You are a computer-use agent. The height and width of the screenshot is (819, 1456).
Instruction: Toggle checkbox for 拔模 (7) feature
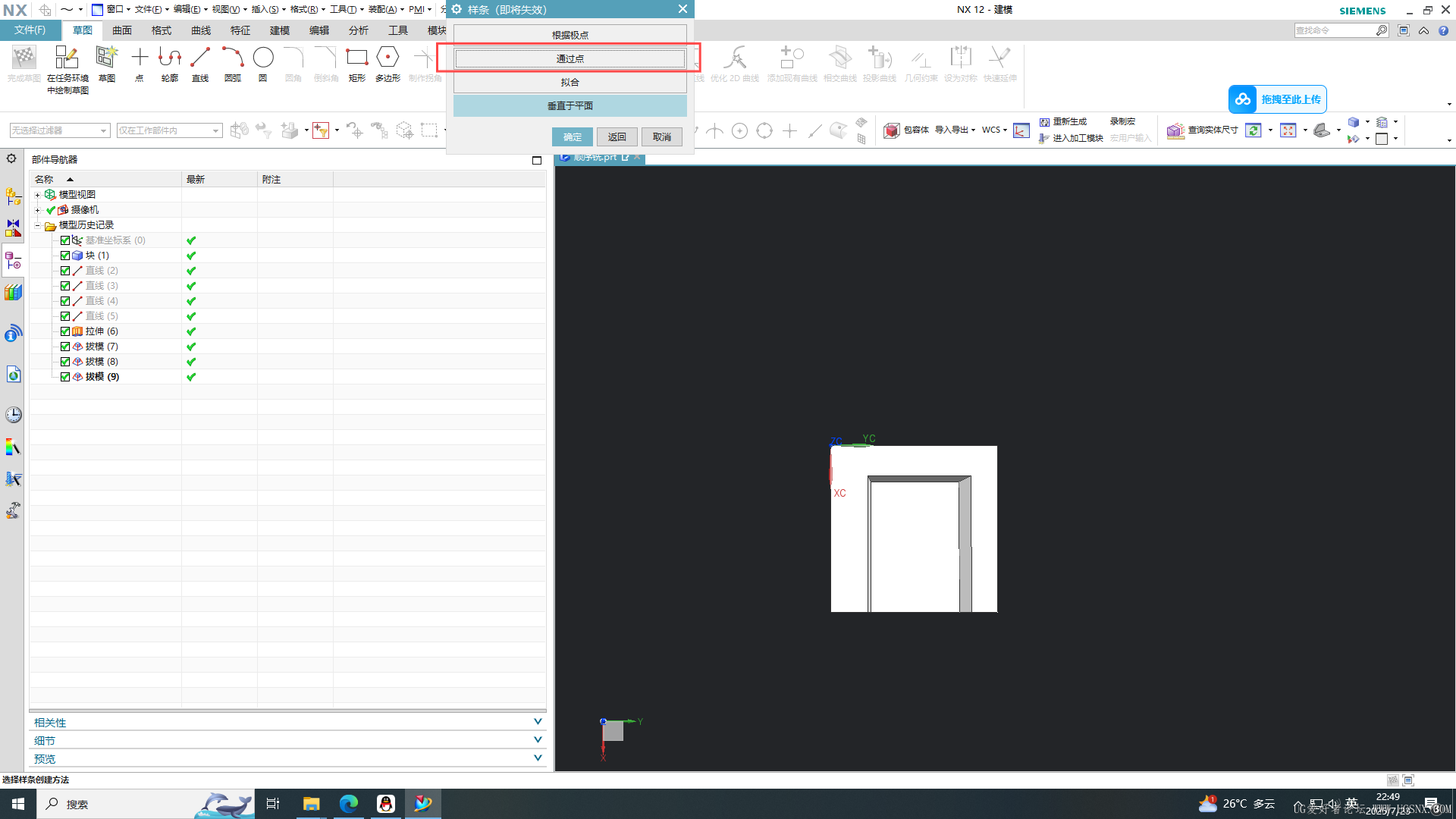pyautogui.click(x=65, y=347)
